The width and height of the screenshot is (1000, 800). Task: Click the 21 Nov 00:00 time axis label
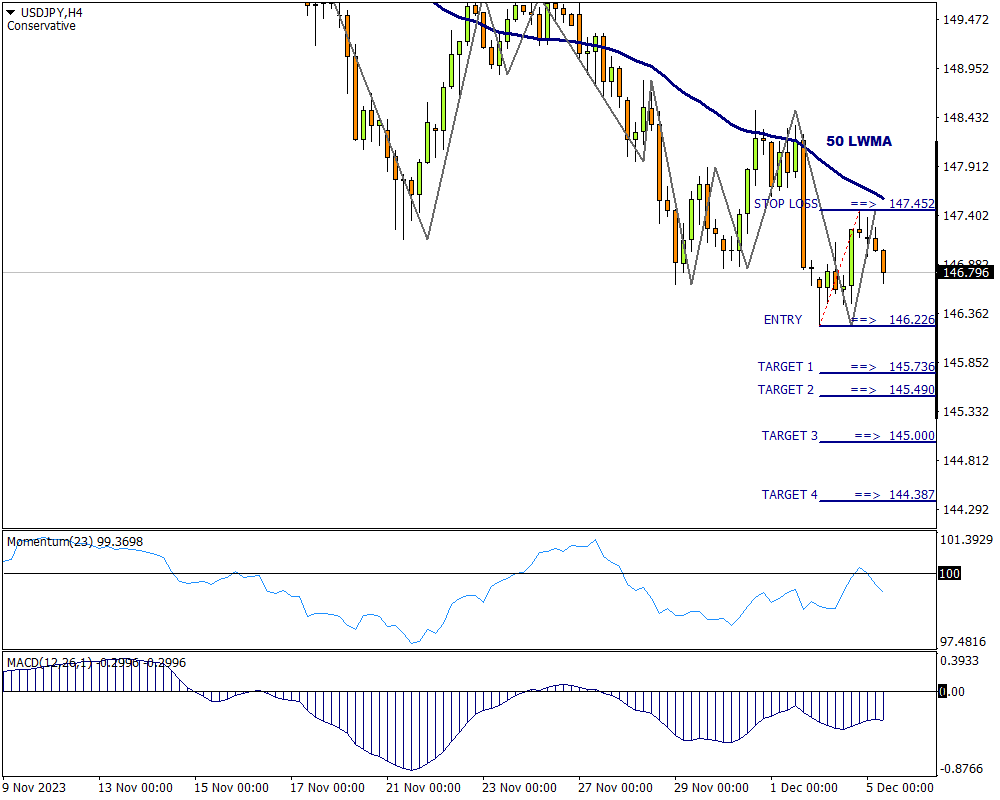coord(424,787)
